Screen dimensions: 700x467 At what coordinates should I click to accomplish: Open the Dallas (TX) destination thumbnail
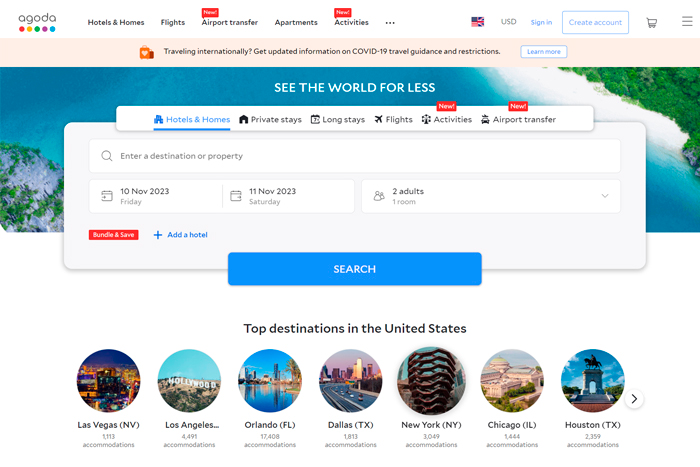tap(351, 381)
